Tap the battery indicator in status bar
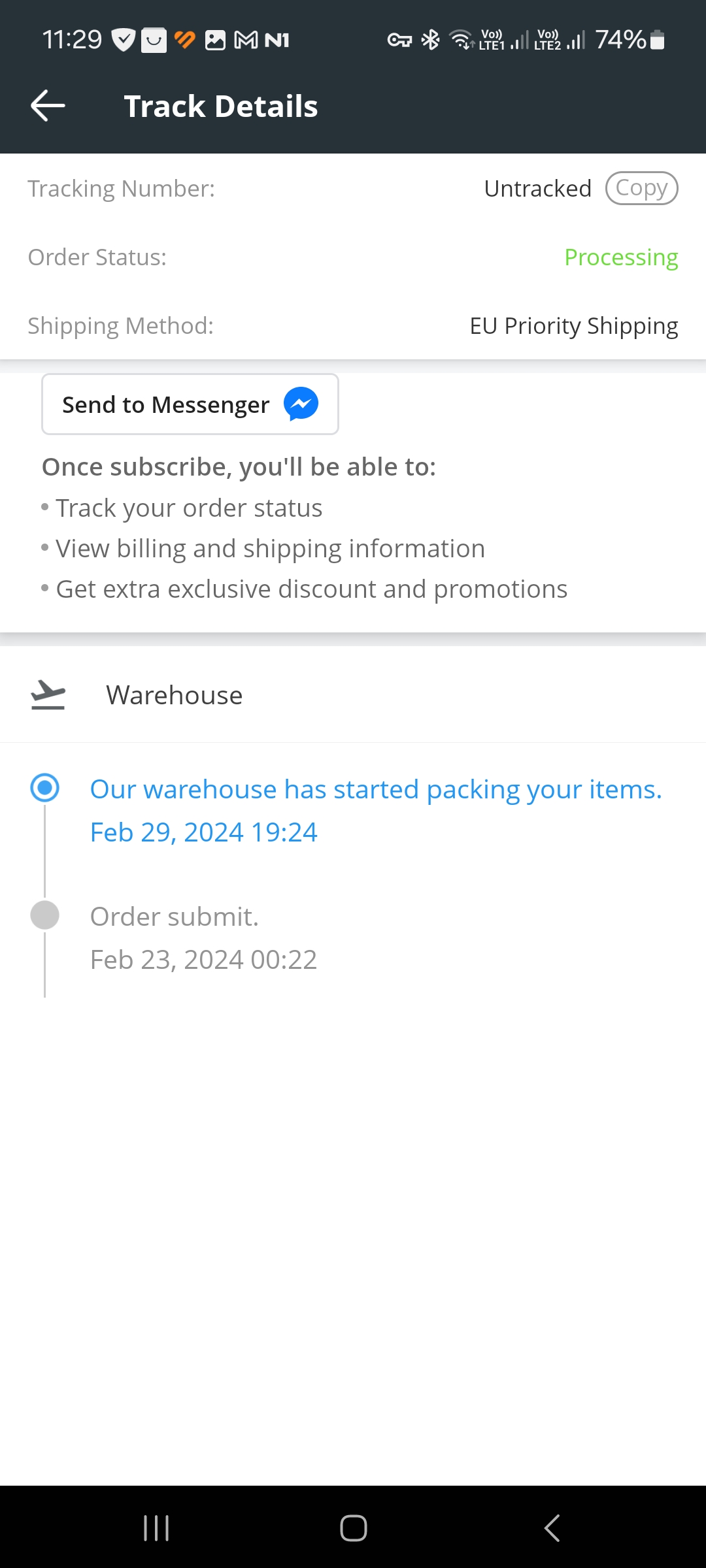 658,40
